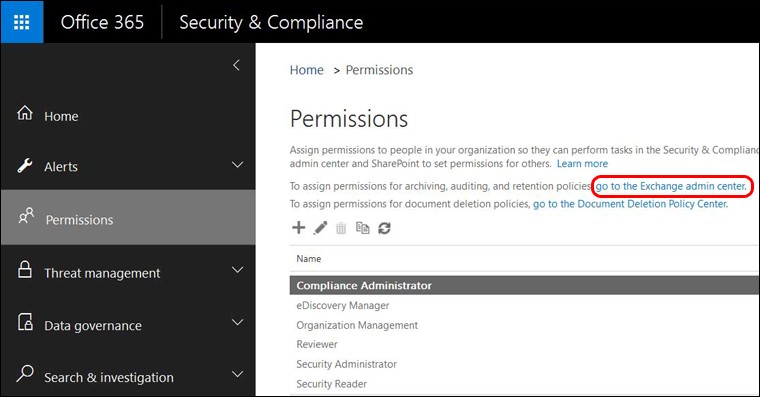
Task: Add a new role group with plus icon
Action: pos(299,227)
